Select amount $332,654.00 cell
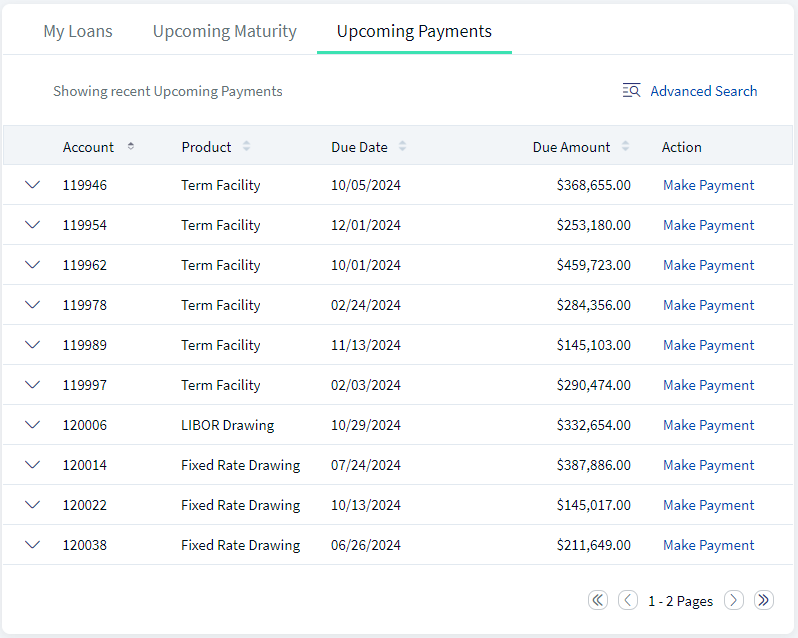This screenshot has width=798, height=638. point(593,425)
